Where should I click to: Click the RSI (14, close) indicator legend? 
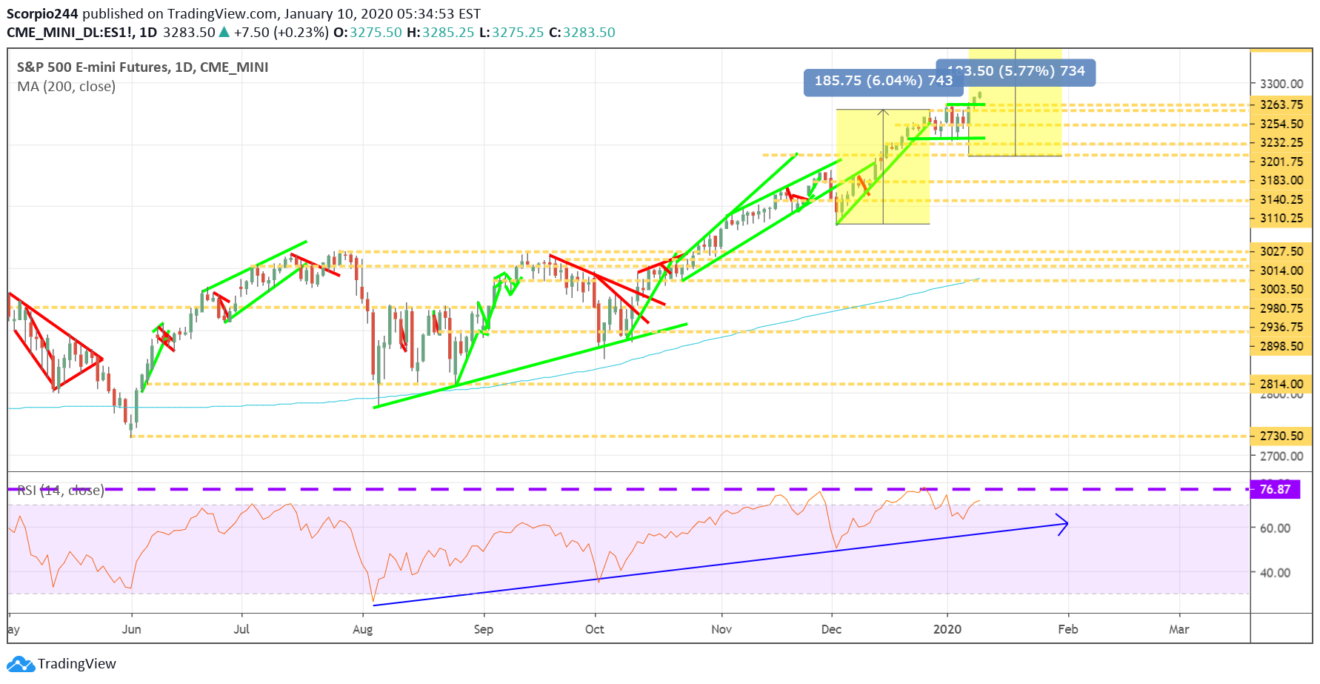(62, 490)
